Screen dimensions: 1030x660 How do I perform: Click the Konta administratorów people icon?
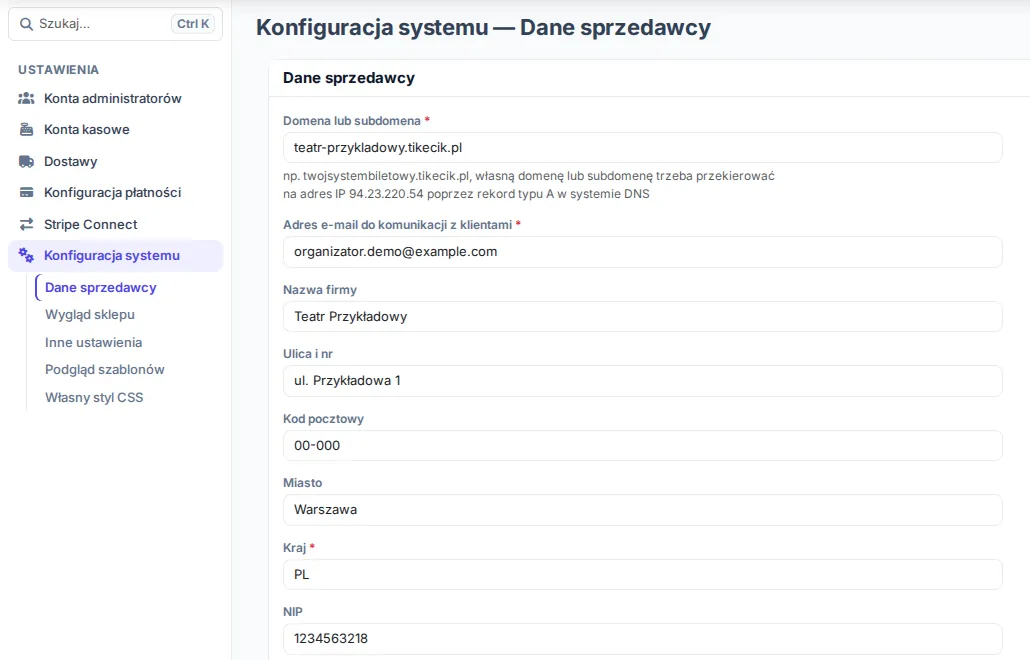click(x=26, y=99)
